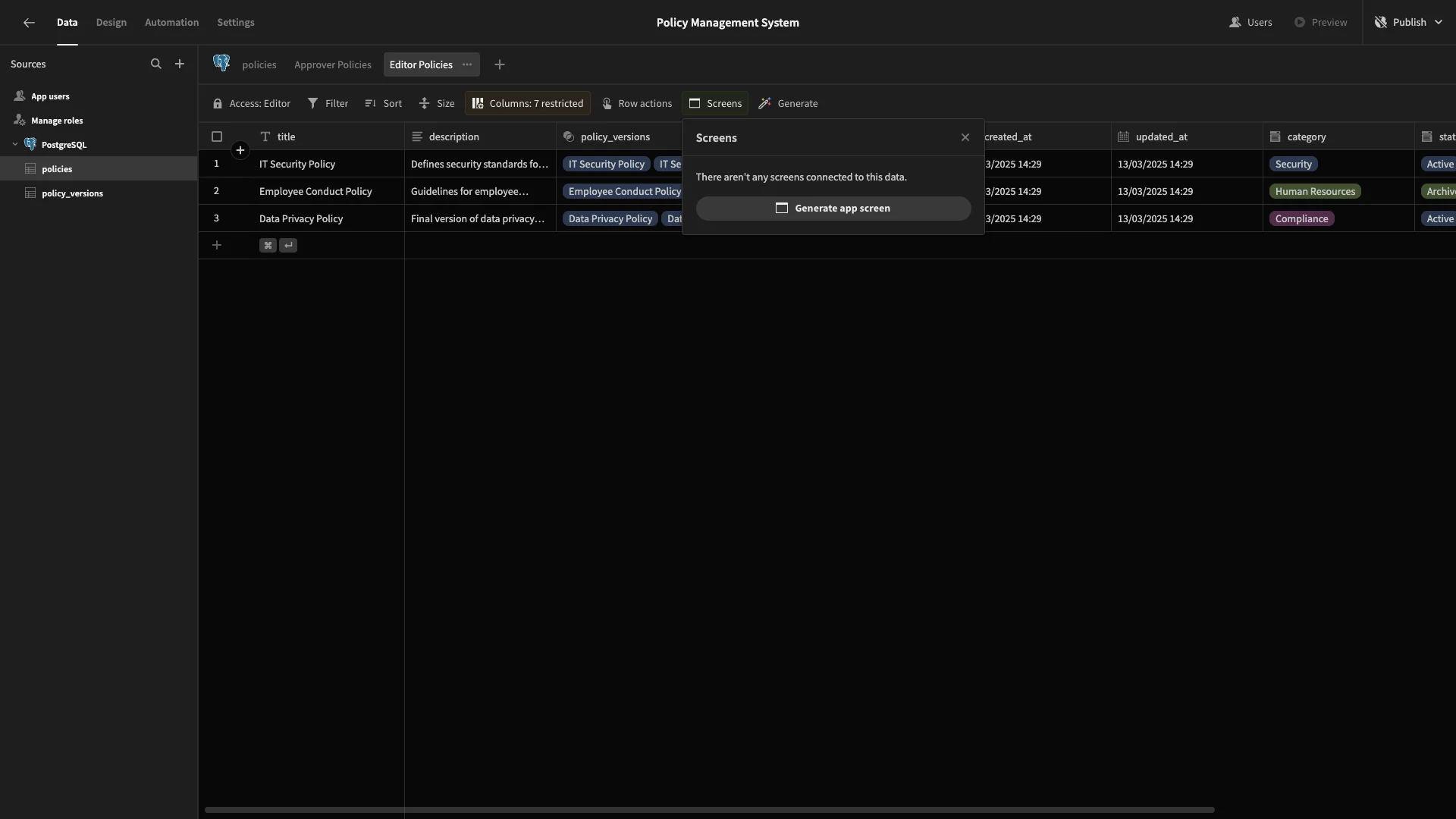Select updated_at cell in row 2
This screenshot has width=1456, height=819.
pyautogui.click(x=1187, y=191)
